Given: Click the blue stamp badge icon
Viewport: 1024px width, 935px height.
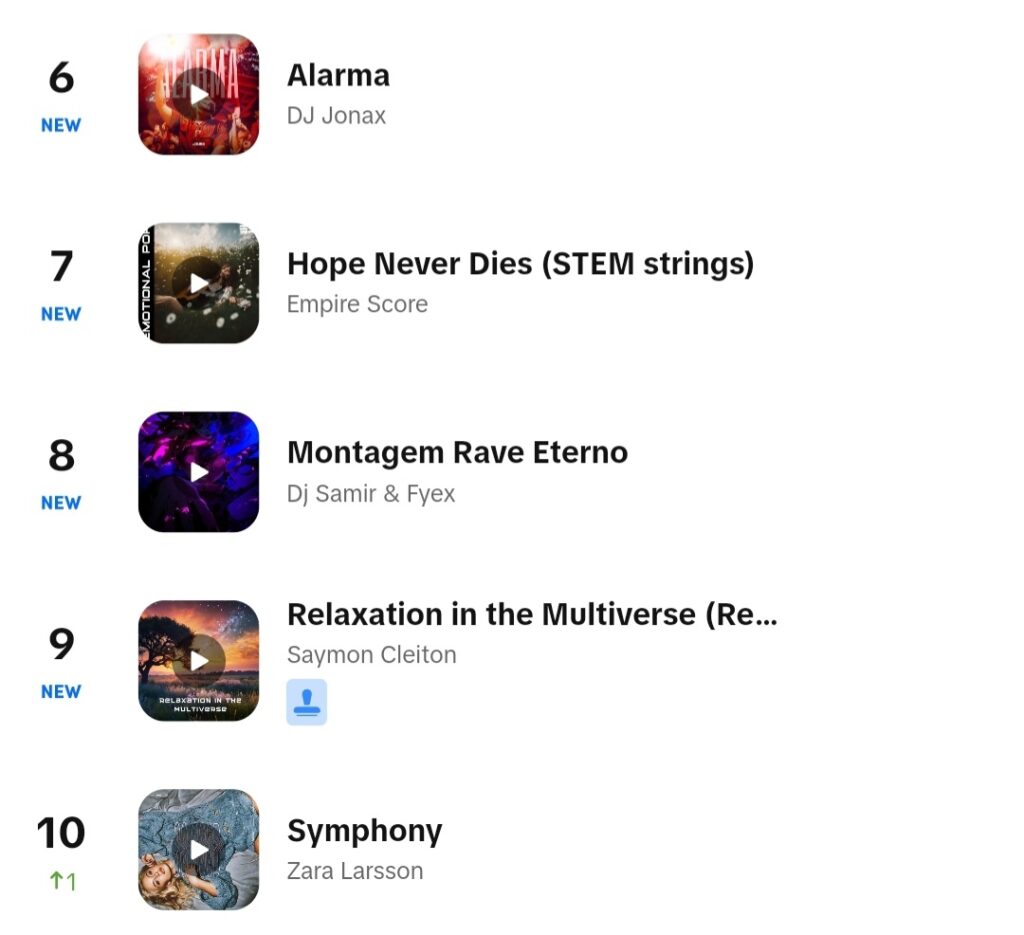Looking at the screenshot, I should click(306, 703).
